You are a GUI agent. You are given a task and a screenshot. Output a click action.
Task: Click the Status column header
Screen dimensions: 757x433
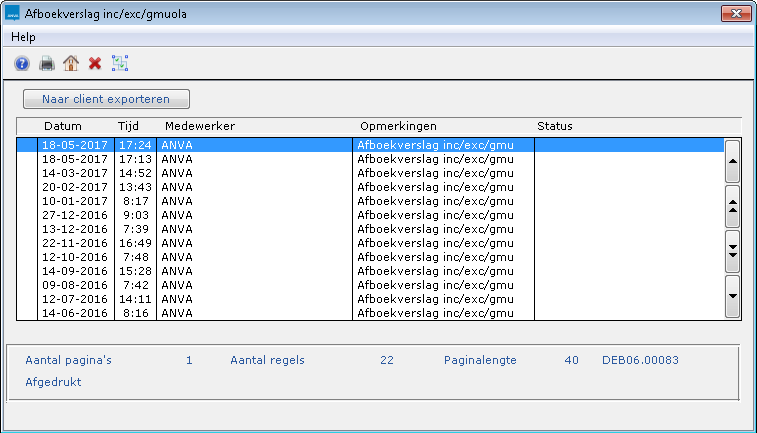tap(554, 126)
